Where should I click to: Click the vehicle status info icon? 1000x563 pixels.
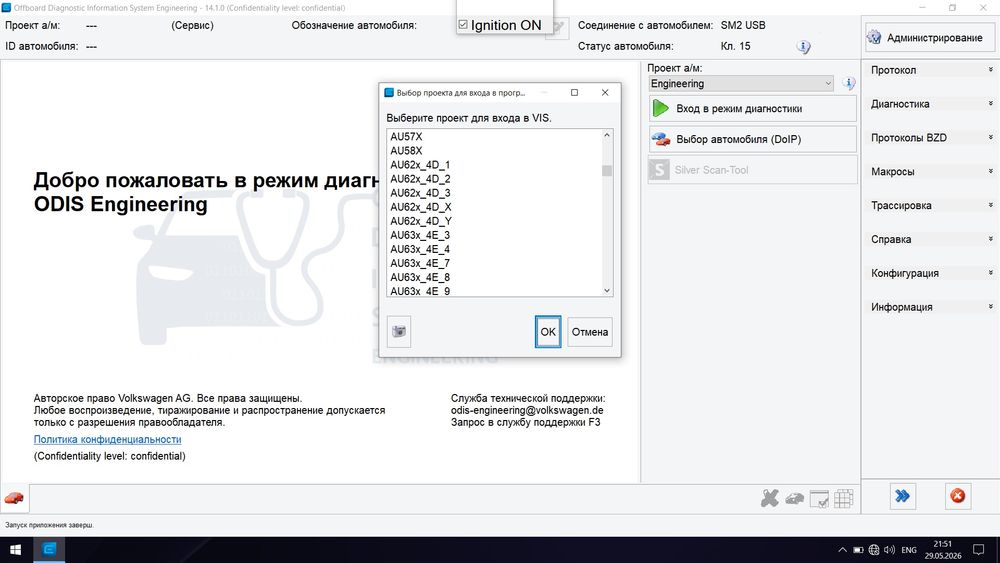804,47
